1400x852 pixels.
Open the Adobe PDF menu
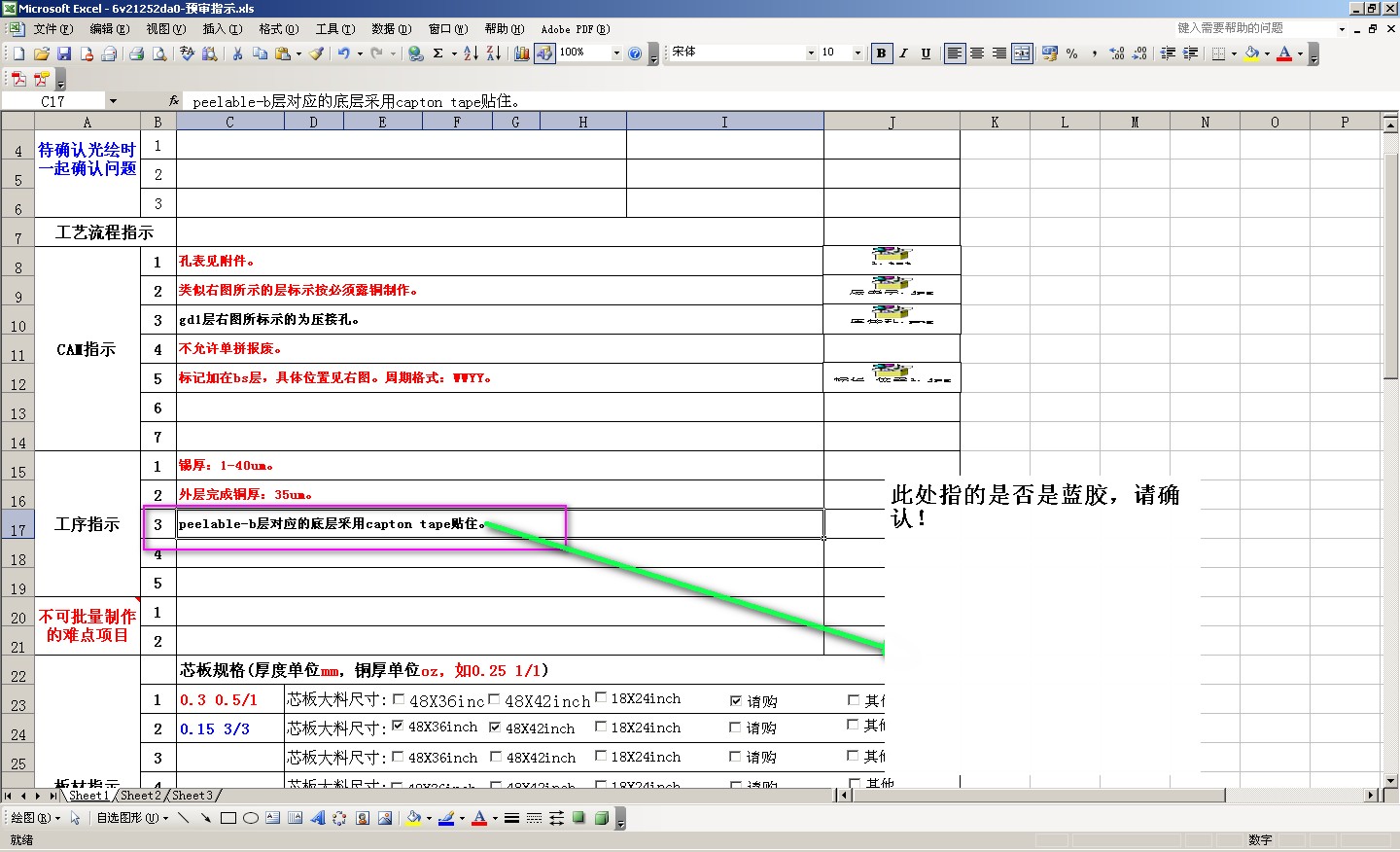[x=575, y=29]
